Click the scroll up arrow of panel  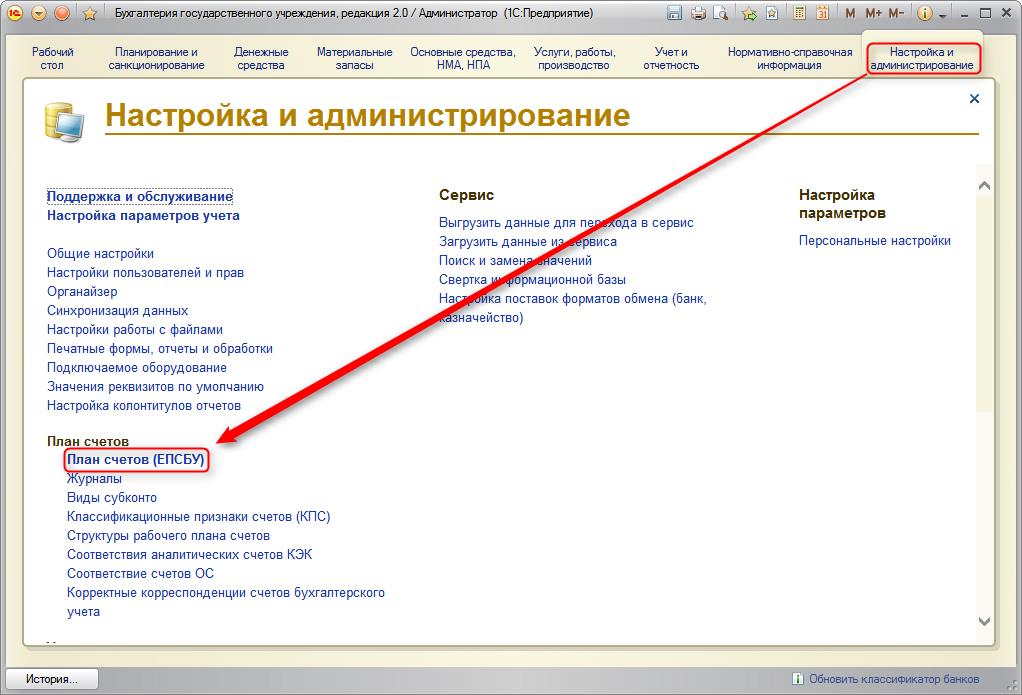pos(984,186)
